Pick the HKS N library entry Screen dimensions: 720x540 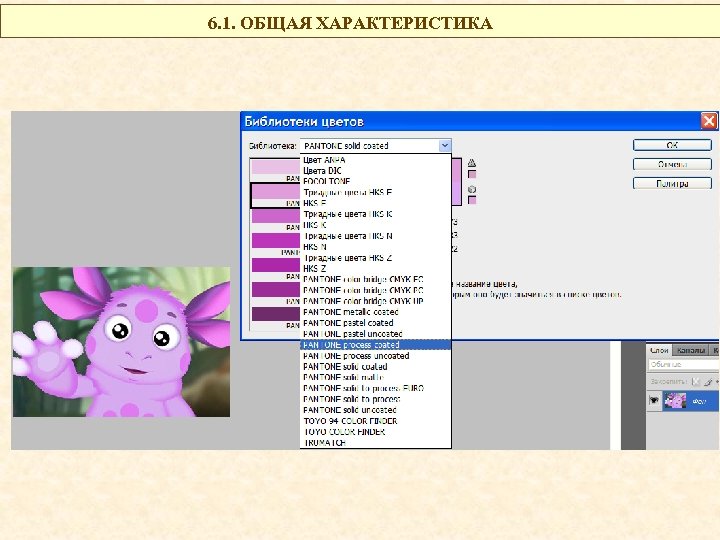[376, 247]
